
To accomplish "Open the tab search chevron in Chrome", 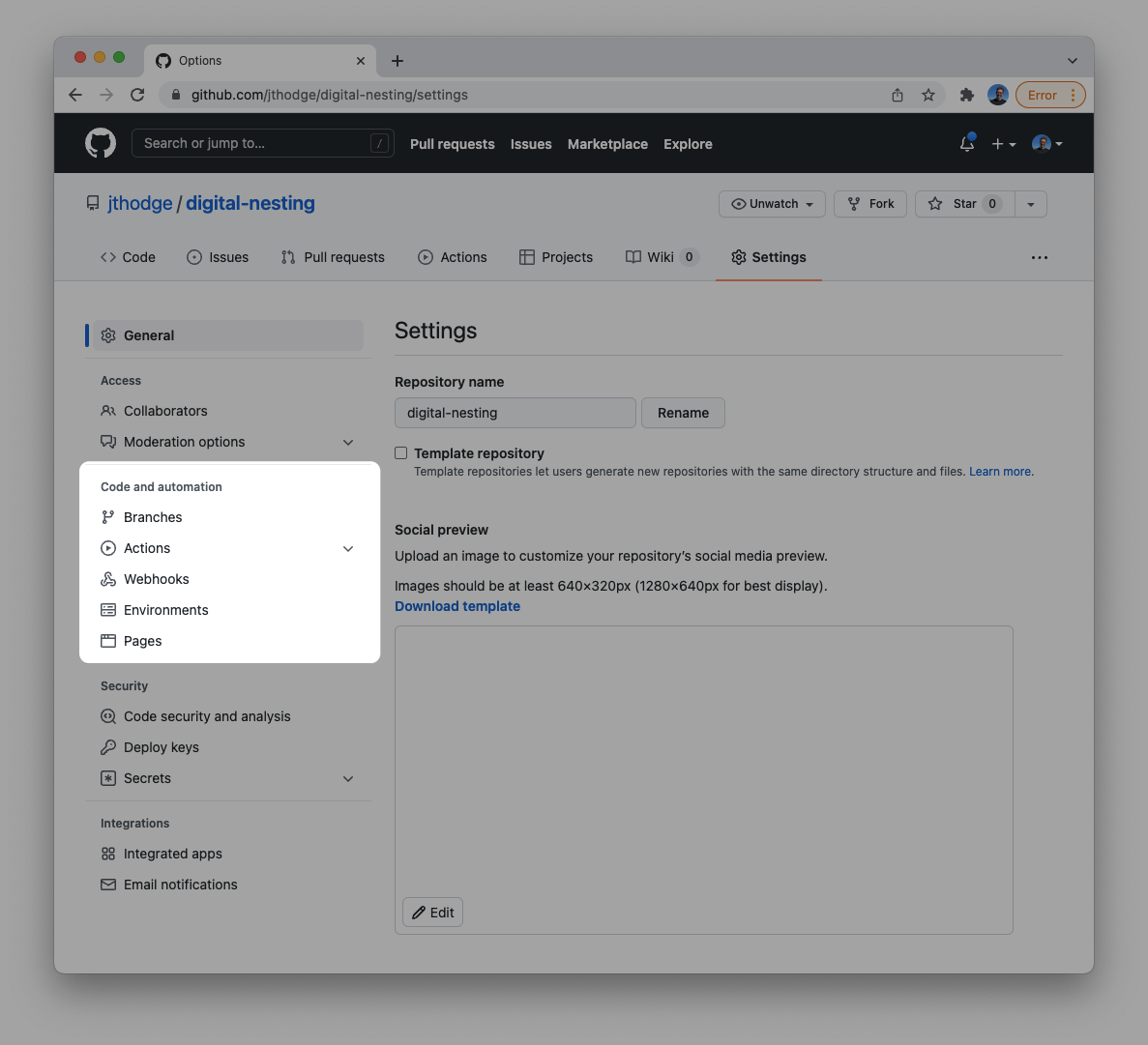I will point(1072,61).
